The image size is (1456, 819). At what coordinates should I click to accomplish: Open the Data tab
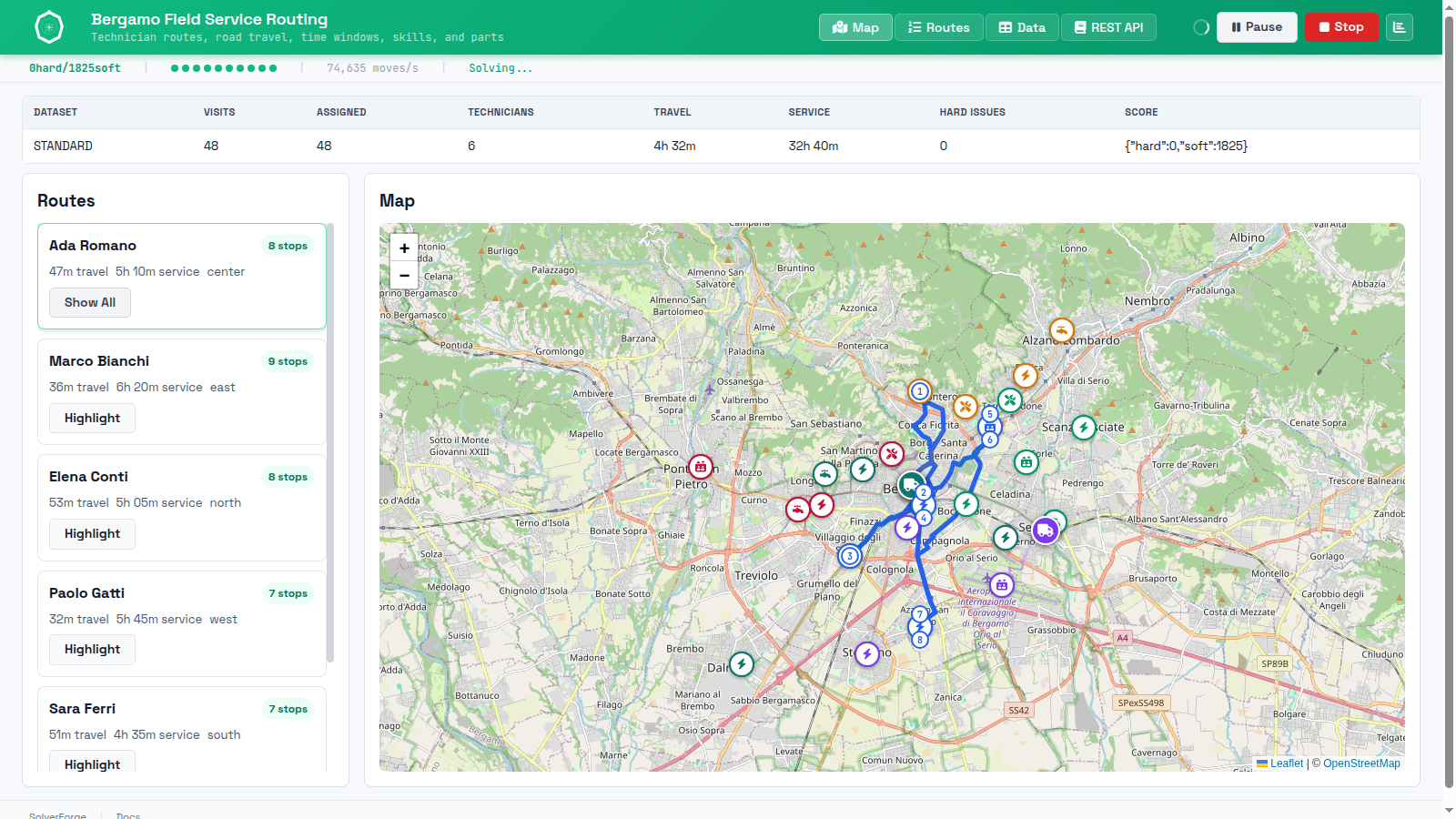[1022, 27]
